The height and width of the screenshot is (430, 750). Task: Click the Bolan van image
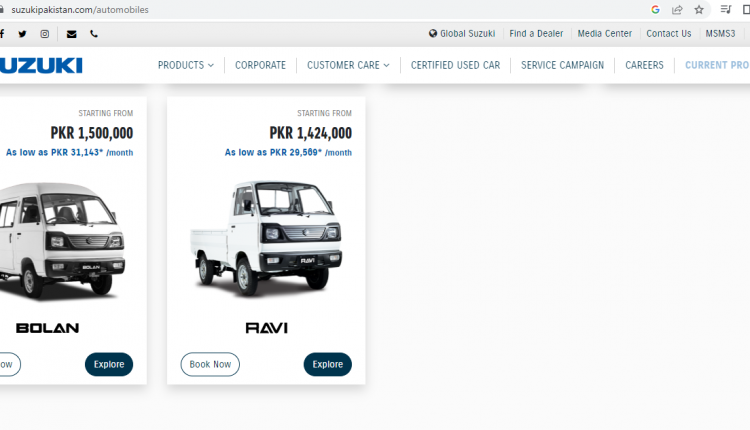(x=62, y=241)
